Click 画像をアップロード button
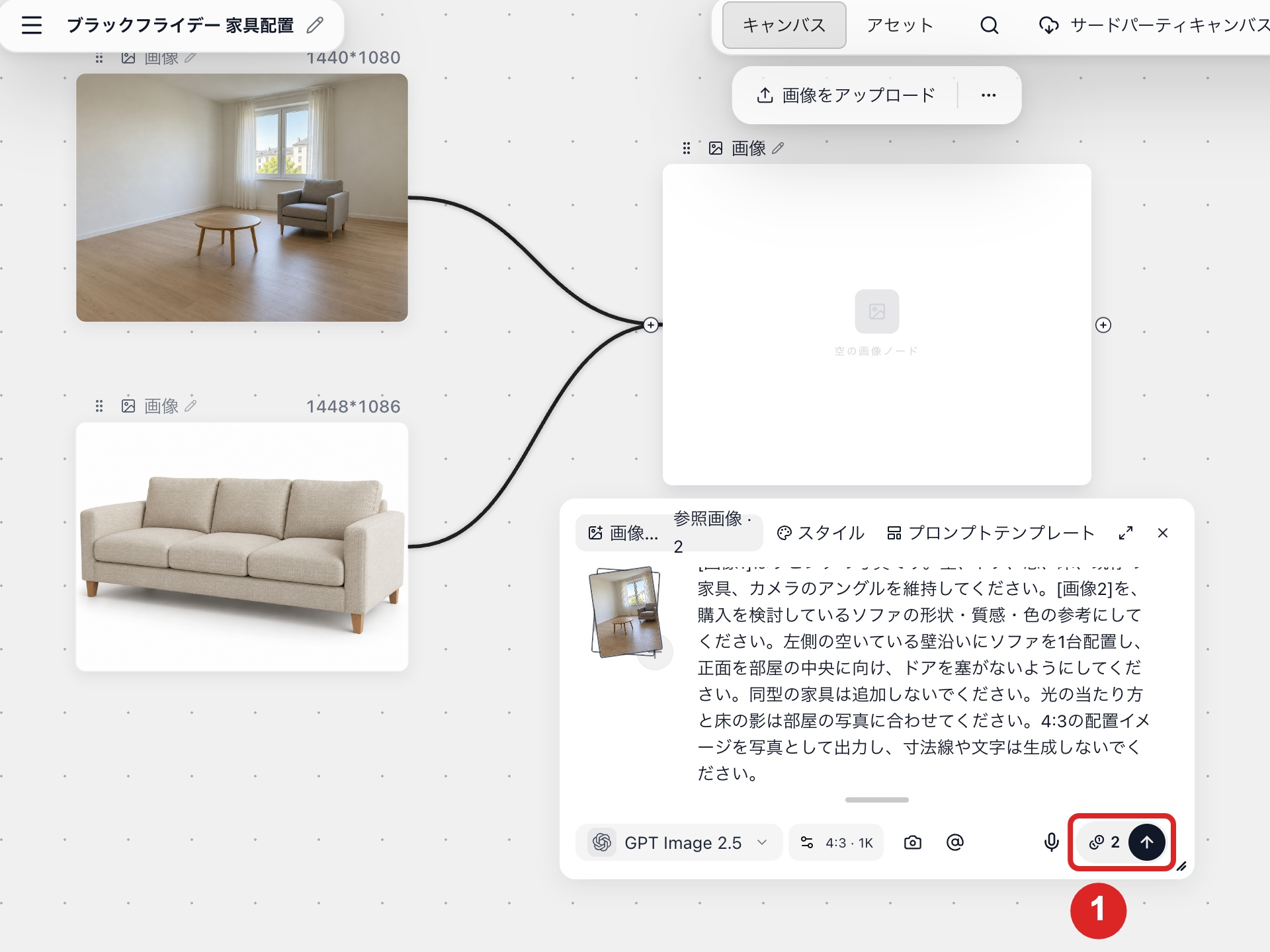This screenshot has width=1270, height=952. (846, 95)
